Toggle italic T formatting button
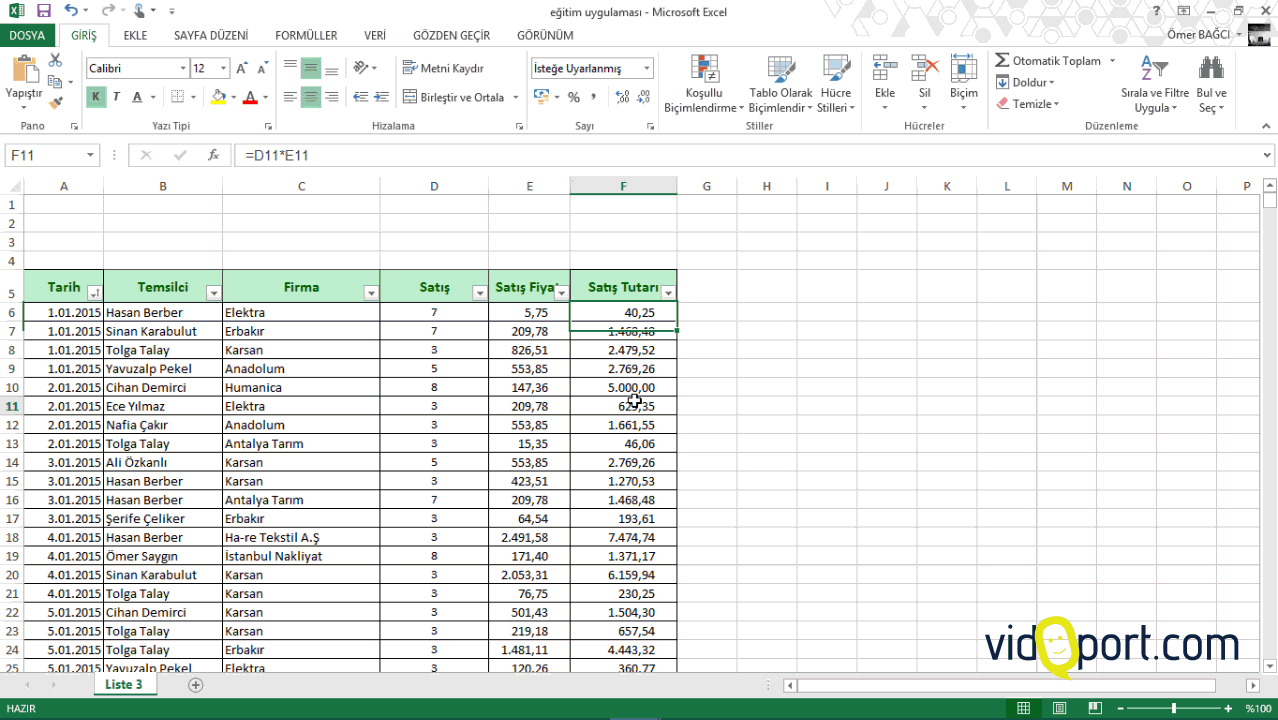Viewport: 1278px width, 720px height. click(x=116, y=97)
